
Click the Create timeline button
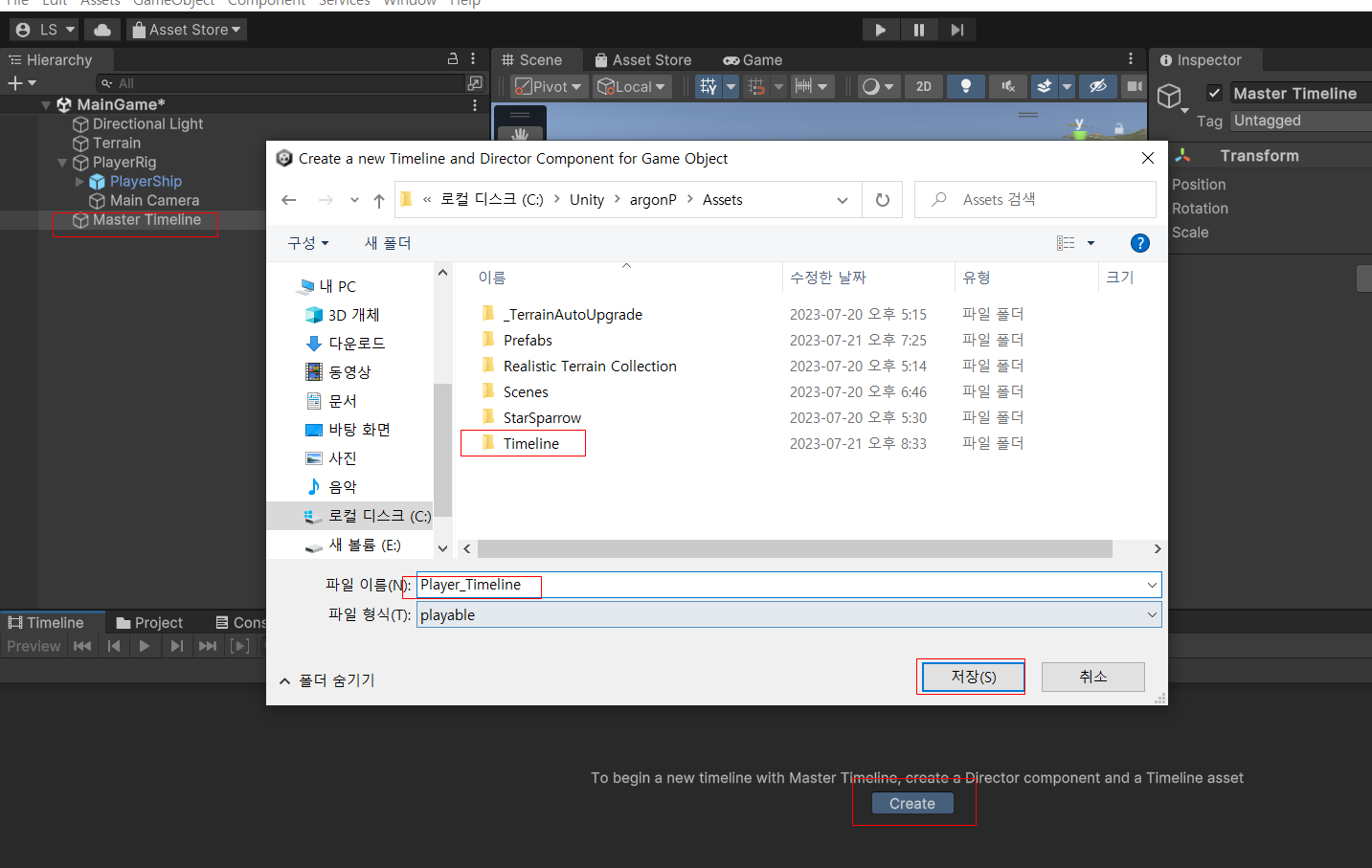(912, 804)
